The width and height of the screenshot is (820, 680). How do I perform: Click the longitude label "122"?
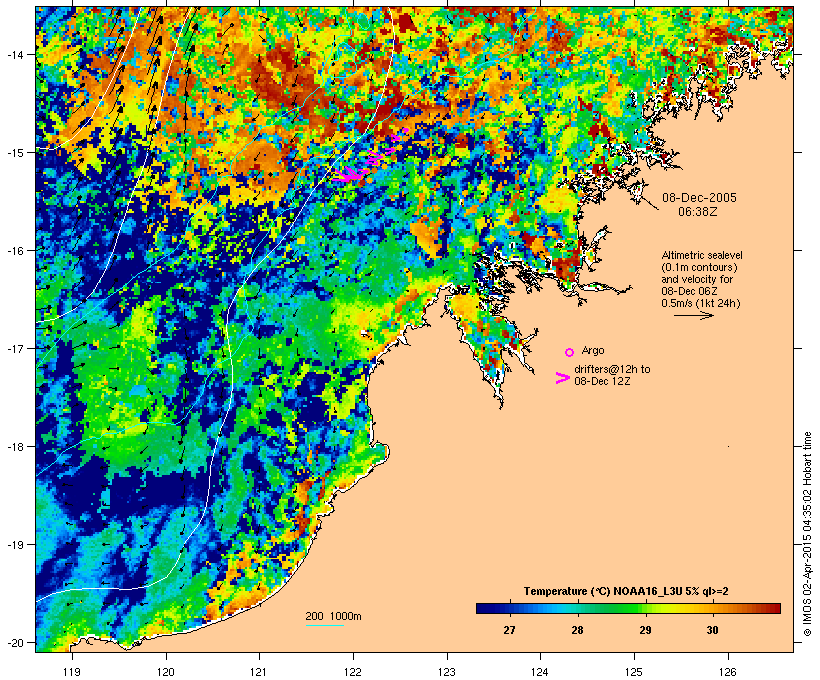(353, 672)
